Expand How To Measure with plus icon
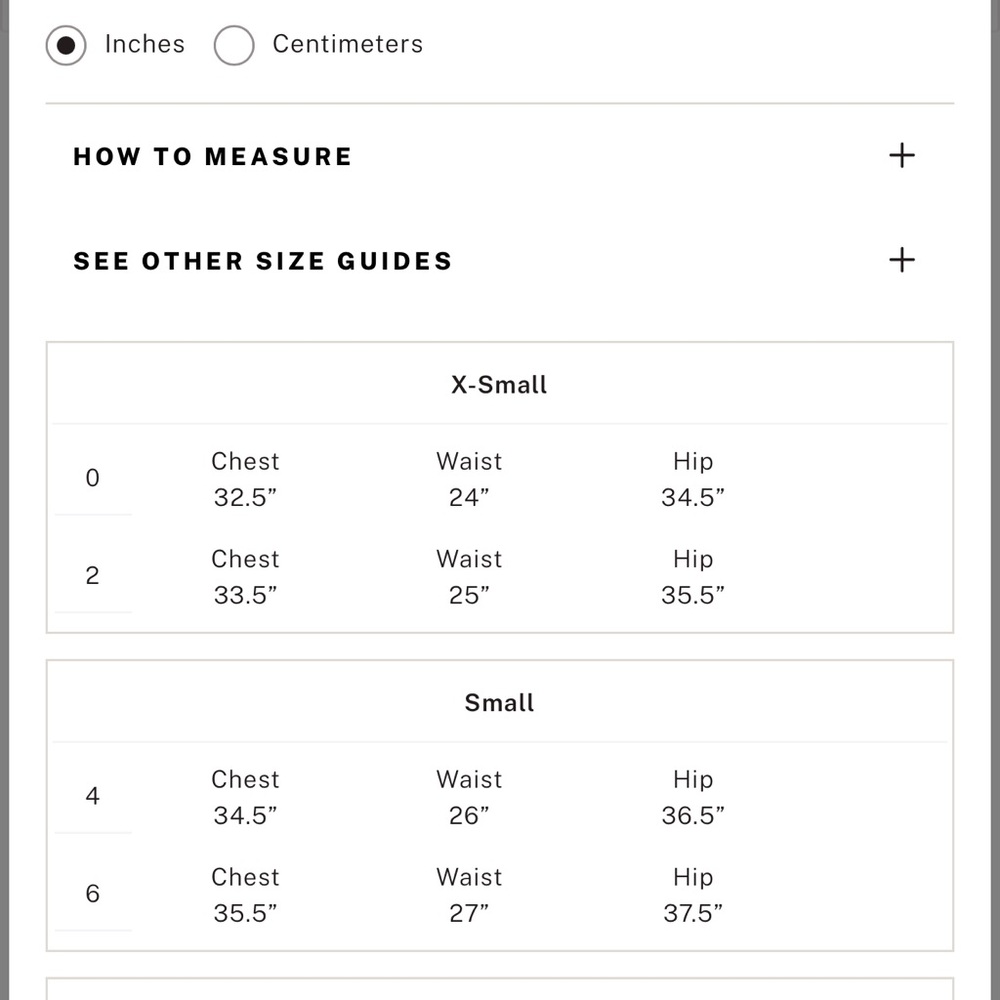The image size is (1000, 1000). pos(902,156)
